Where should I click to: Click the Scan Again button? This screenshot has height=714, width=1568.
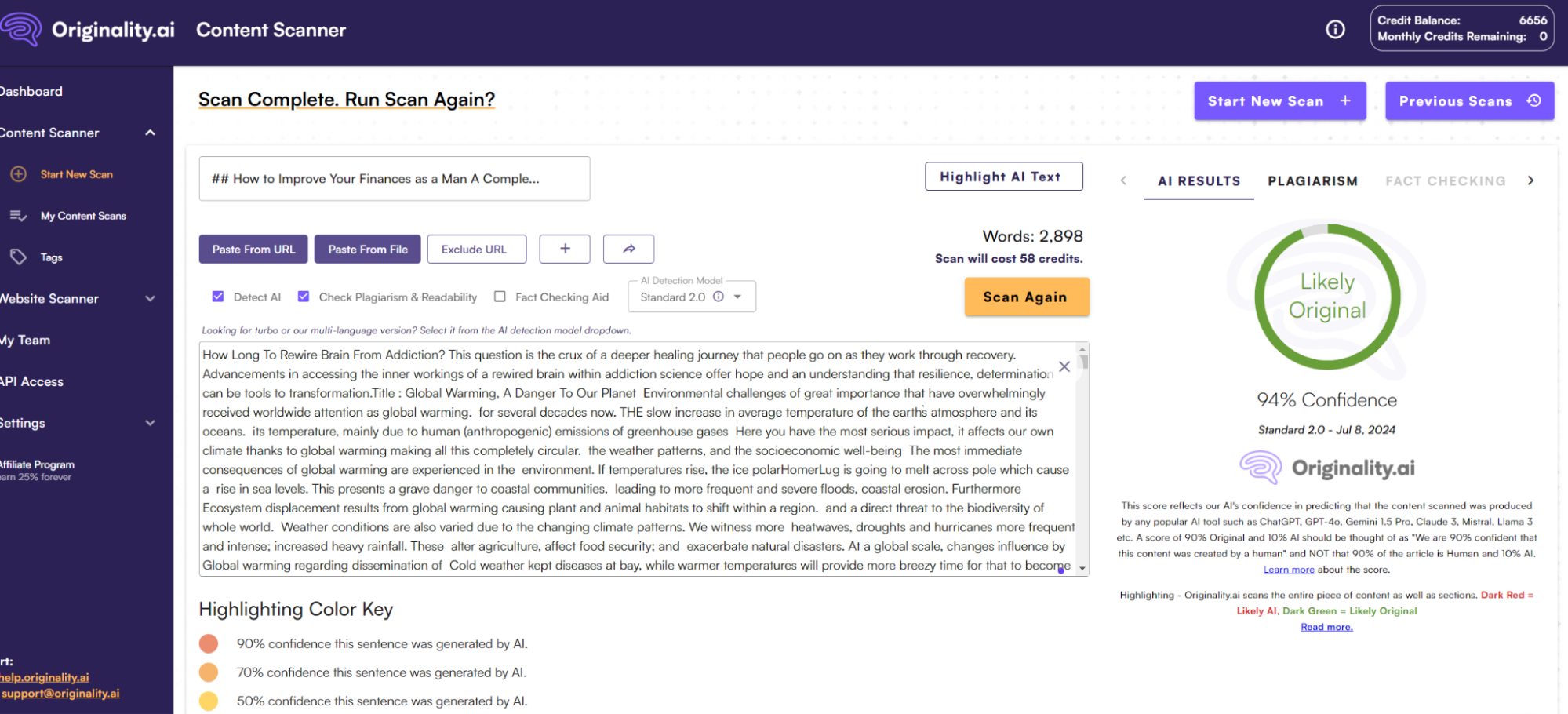1026,297
